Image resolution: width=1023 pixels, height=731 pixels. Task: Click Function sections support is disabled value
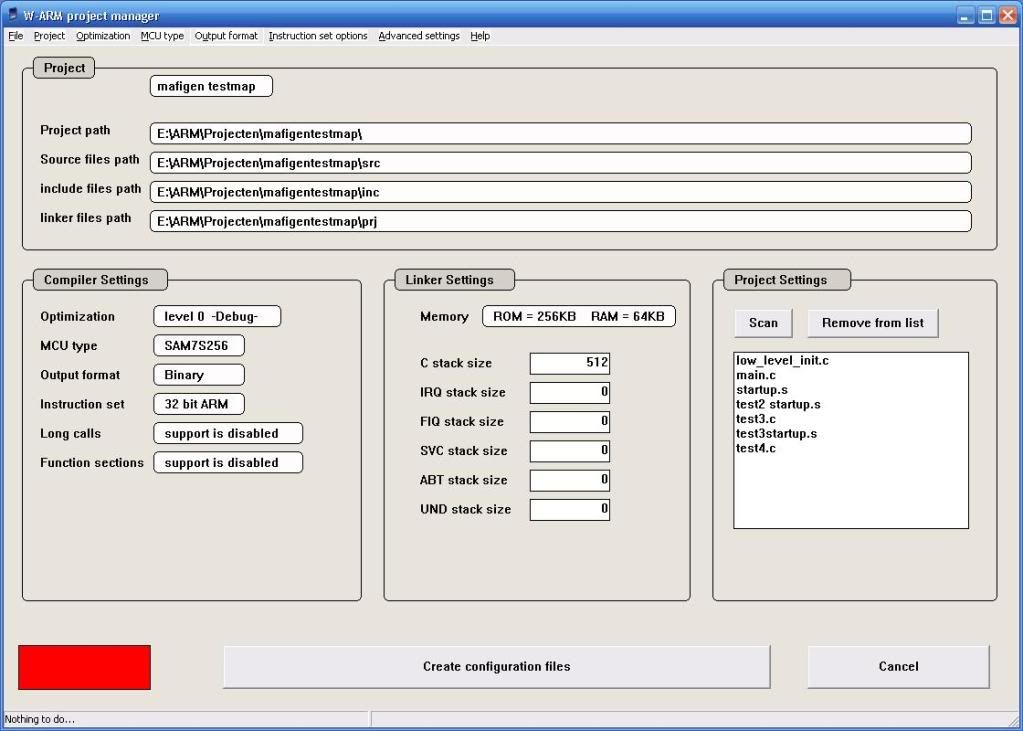pos(228,463)
